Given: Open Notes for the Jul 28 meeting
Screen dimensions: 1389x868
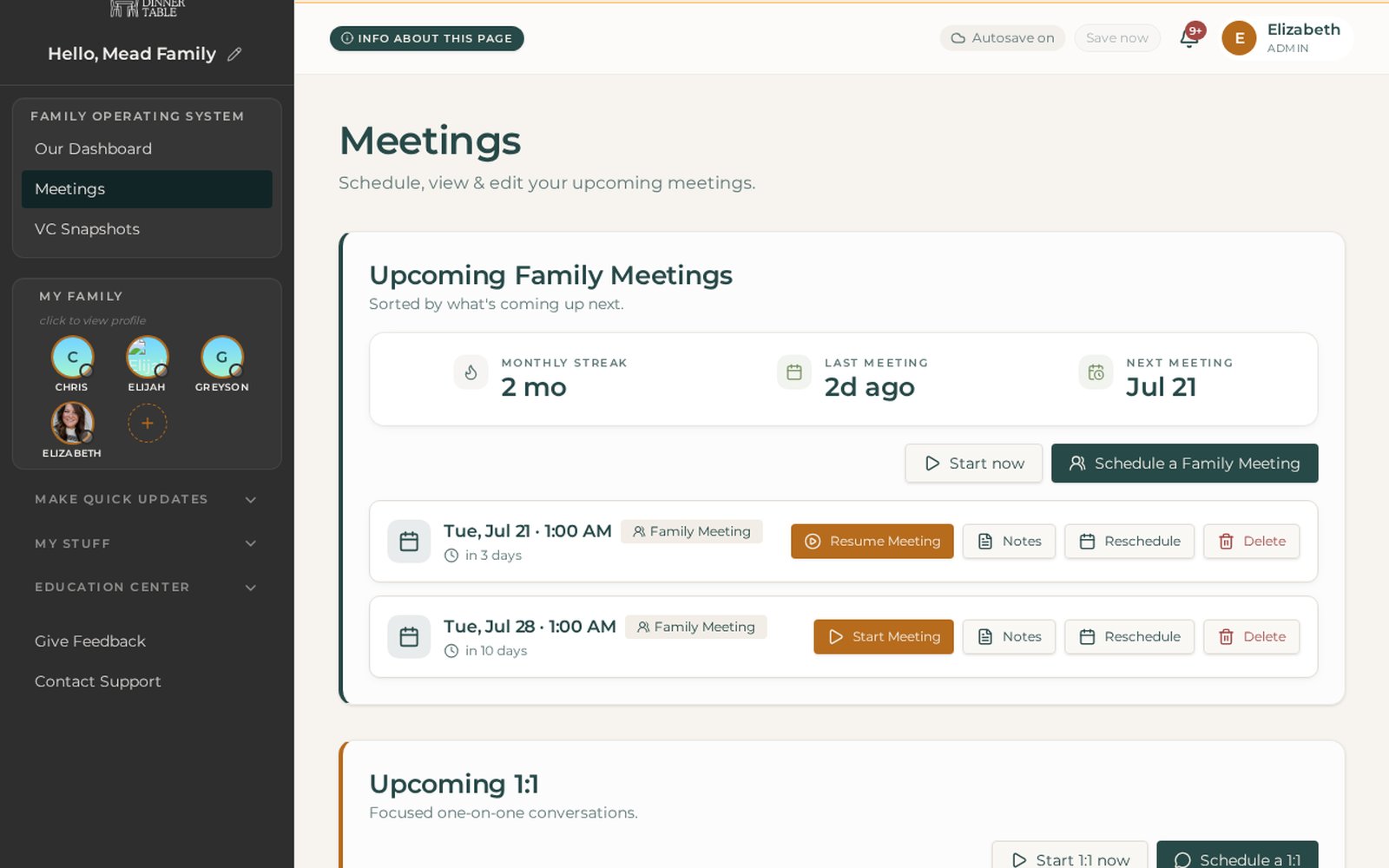Looking at the screenshot, I should coord(1010,637).
